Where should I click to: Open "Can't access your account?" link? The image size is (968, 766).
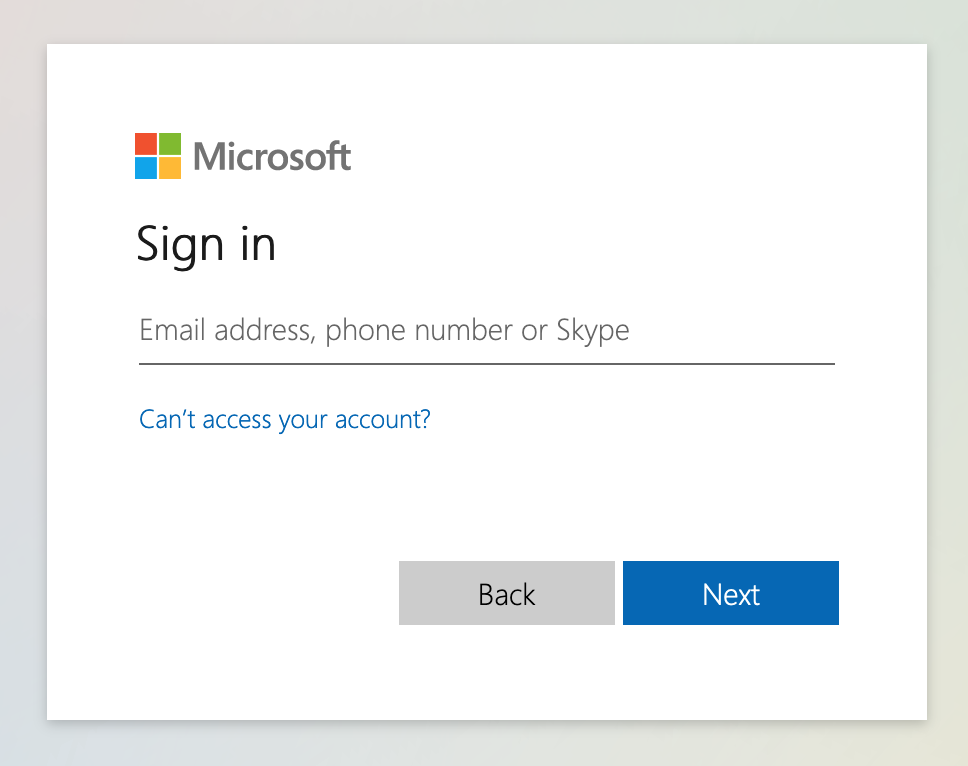click(x=285, y=419)
